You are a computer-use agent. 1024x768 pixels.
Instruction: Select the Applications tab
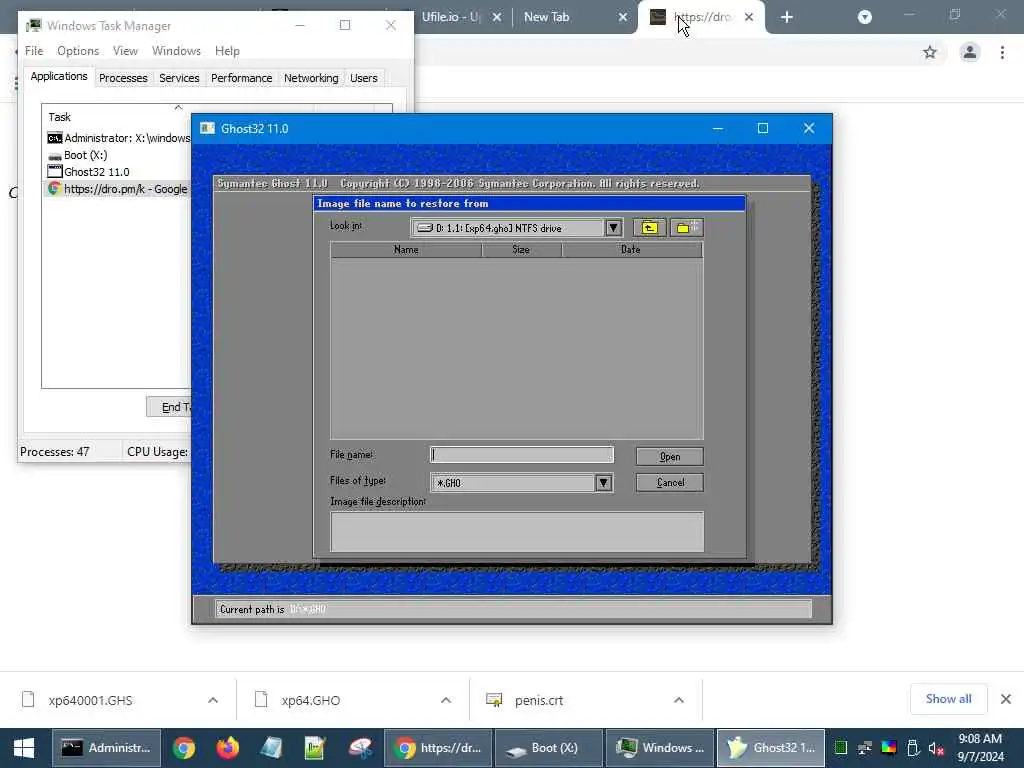(x=59, y=76)
